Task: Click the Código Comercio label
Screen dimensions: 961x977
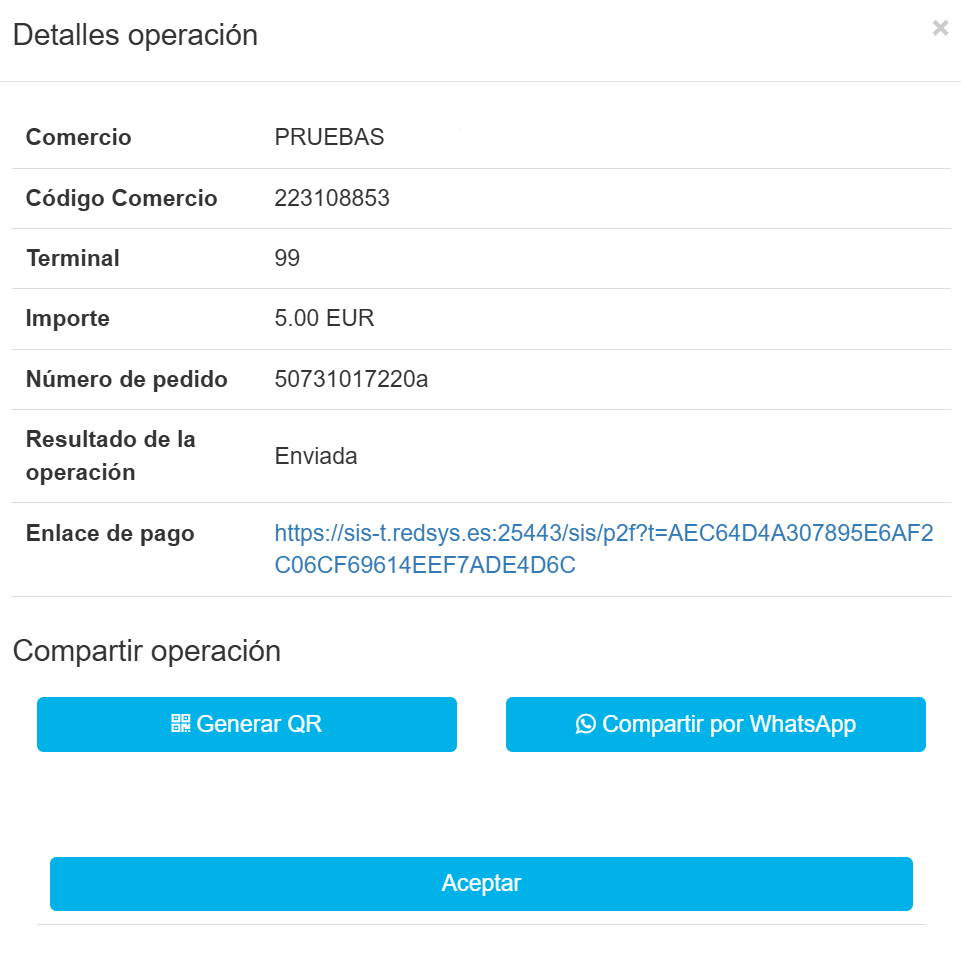Action: [121, 198]
